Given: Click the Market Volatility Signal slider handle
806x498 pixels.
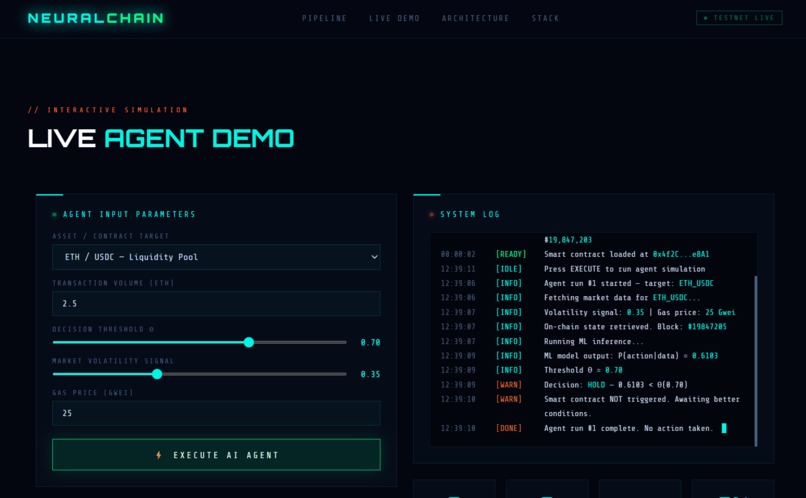Looking at the screenshot, I should (157, 374).
